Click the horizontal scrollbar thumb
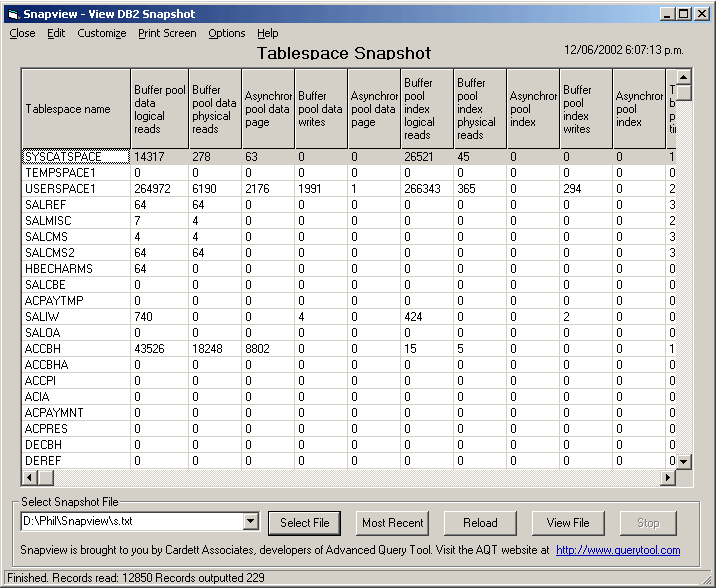The height and width of the screenshot is (588, 716). pos(46,478)
